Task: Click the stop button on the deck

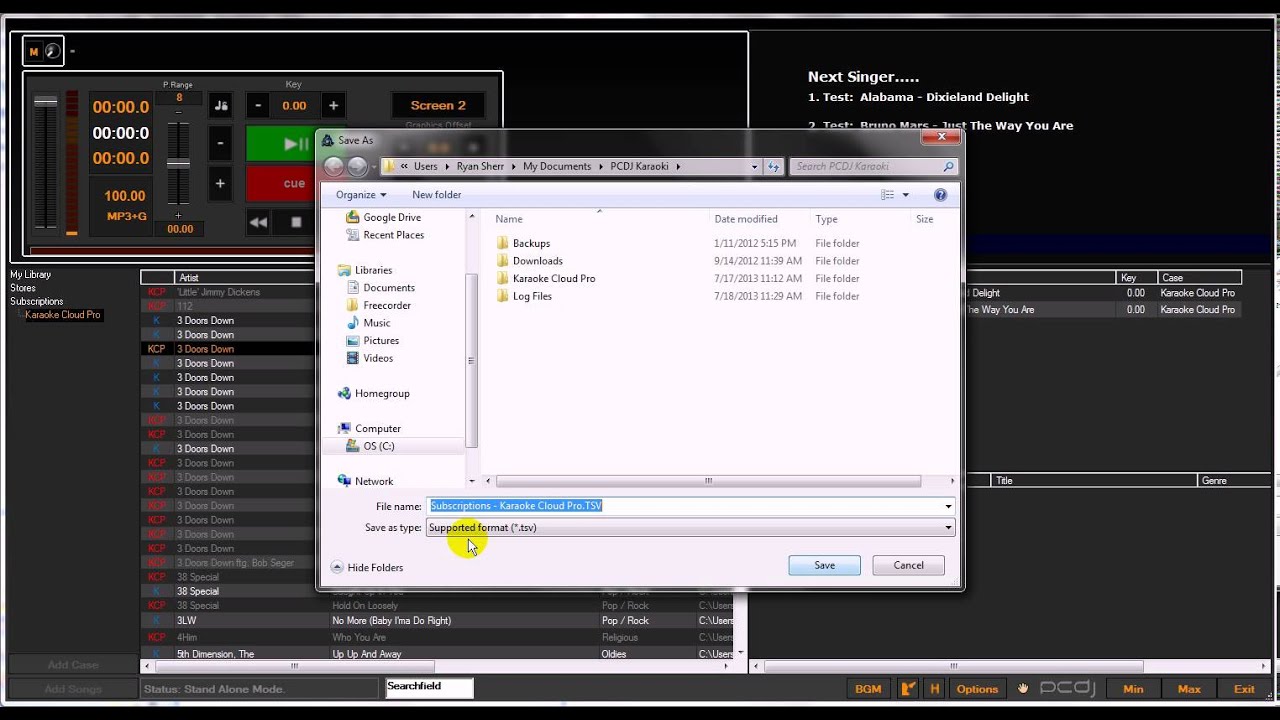Action: point(296,222)
